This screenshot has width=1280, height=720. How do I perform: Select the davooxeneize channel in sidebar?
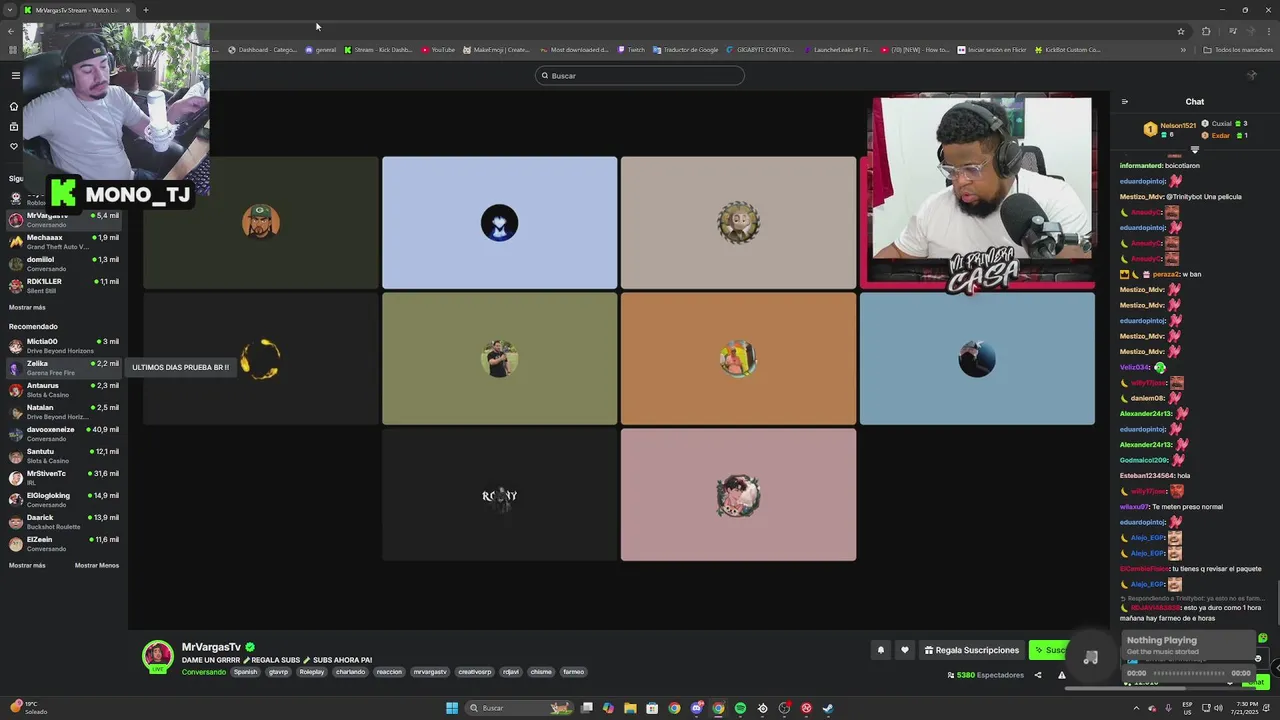64,433
